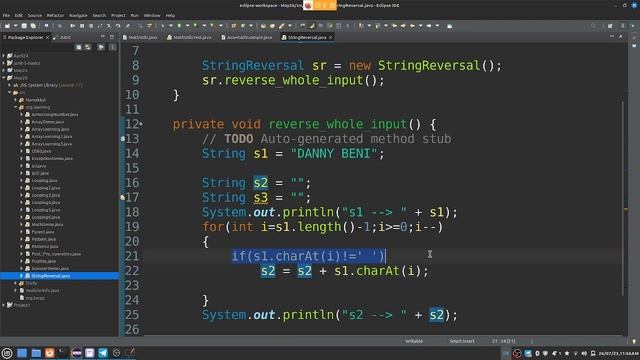The height and width of the screenshot is (360, 640).
Task: Click the Search flashlight toolbar icon
Action: click(x=282, y=26)
